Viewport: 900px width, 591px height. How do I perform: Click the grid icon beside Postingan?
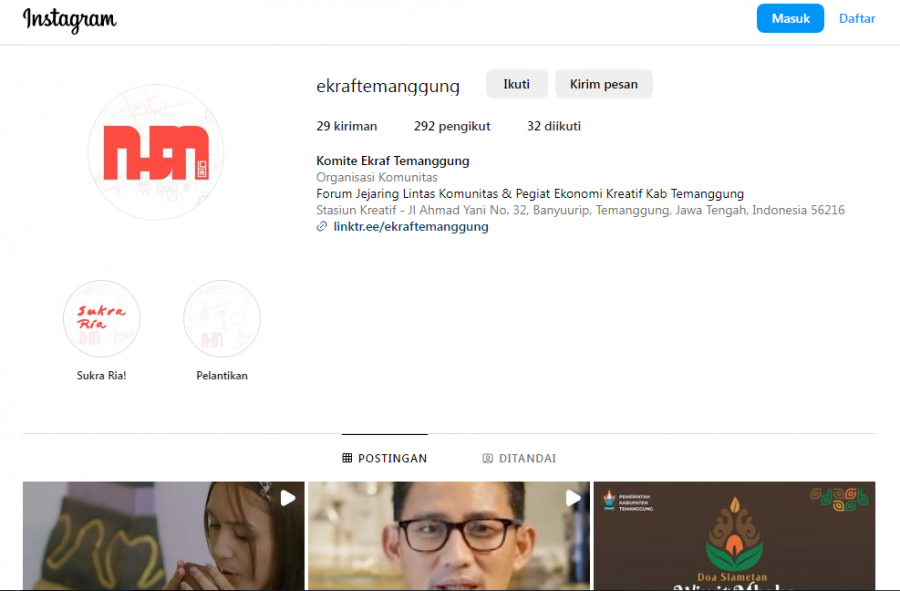pyautogui.click(x=347, y=458)
